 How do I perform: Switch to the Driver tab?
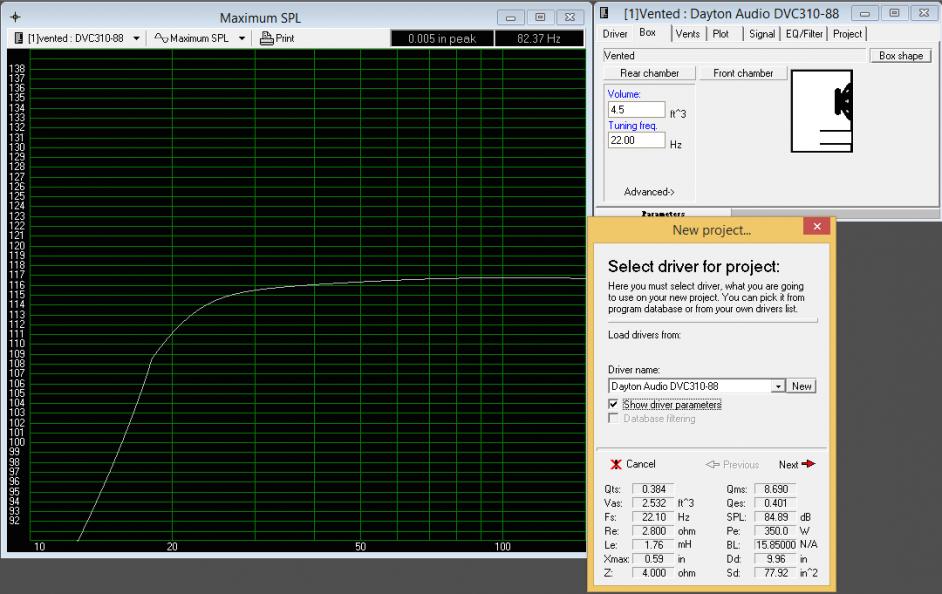tap(615, 34)
